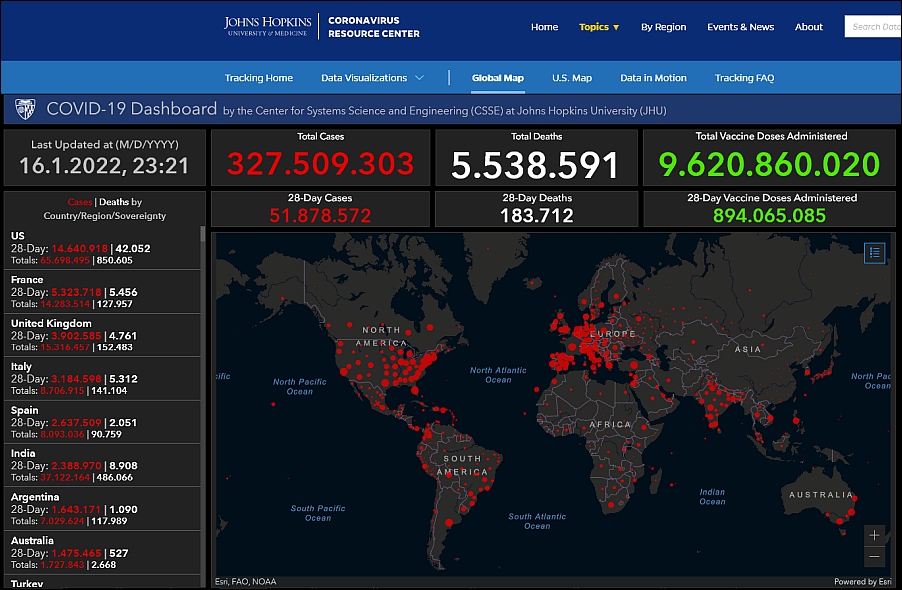Select the United Kingdom country row
The height and width of the screenshot is (590, 902).
coord(102,335)
